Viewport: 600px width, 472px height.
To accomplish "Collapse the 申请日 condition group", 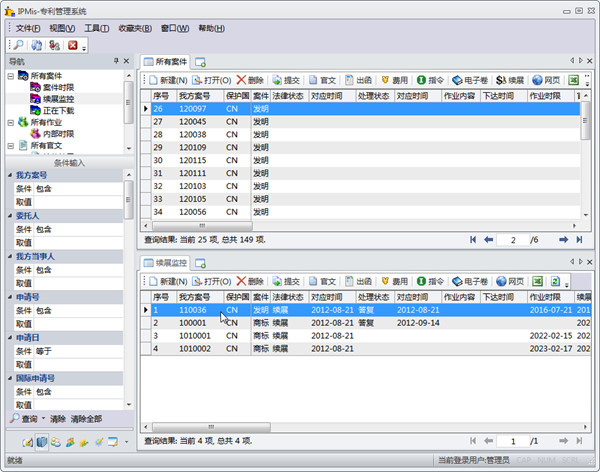I will [10, 338].
